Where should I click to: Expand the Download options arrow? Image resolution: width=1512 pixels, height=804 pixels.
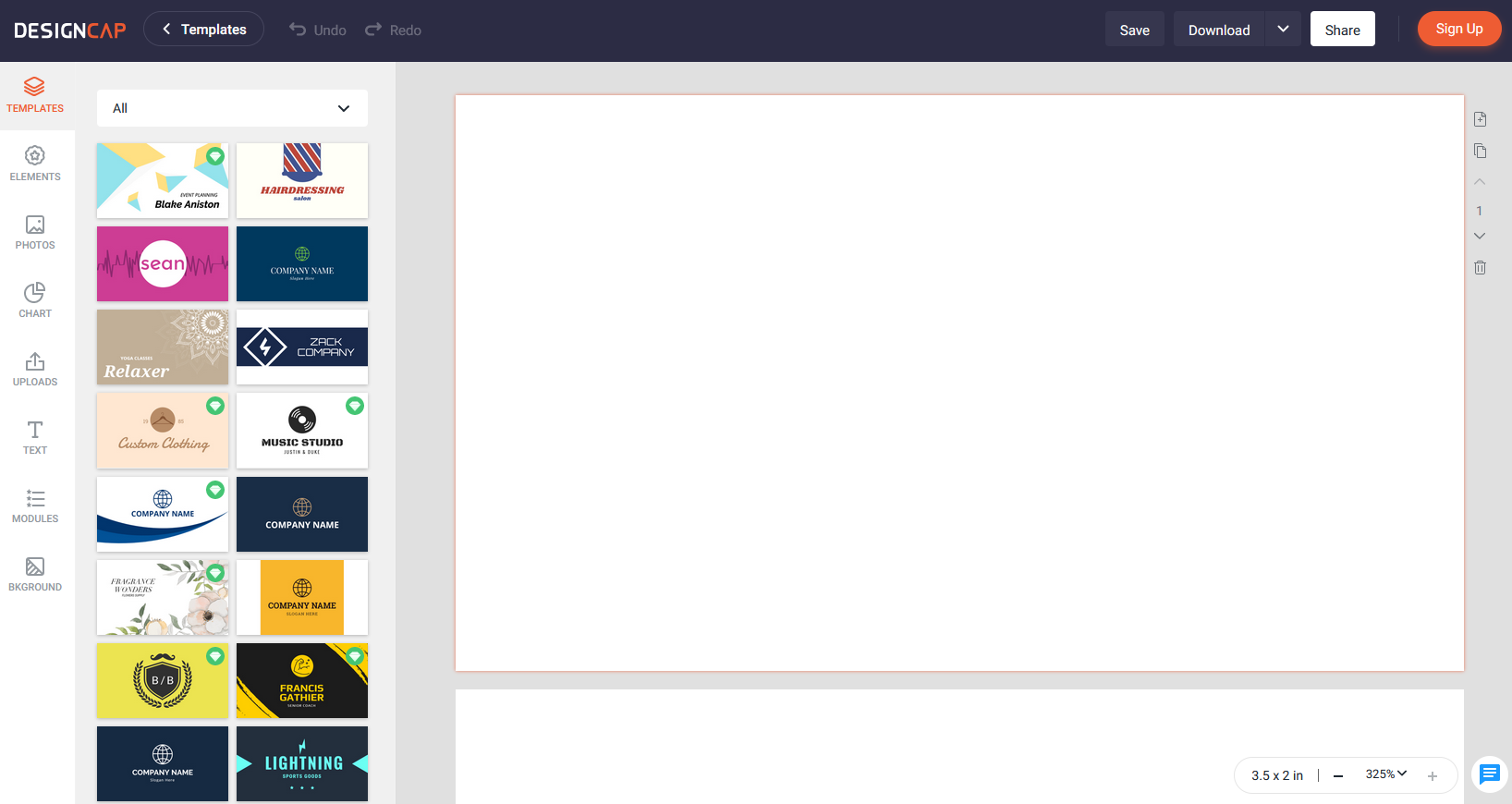click(1283, 30)
